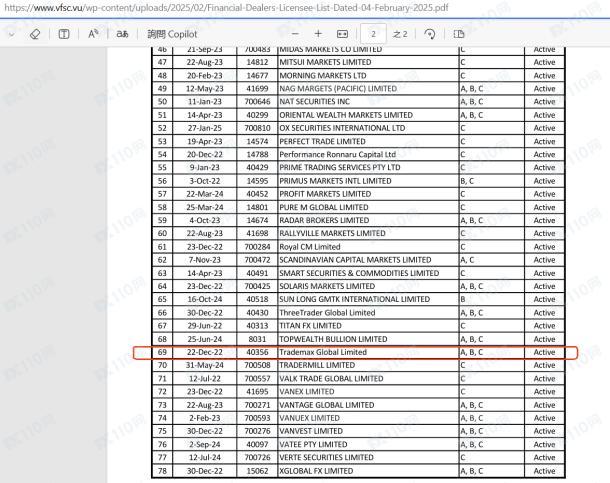Click class 'B' in SUN LONG GMTK row

coord(492,299)
